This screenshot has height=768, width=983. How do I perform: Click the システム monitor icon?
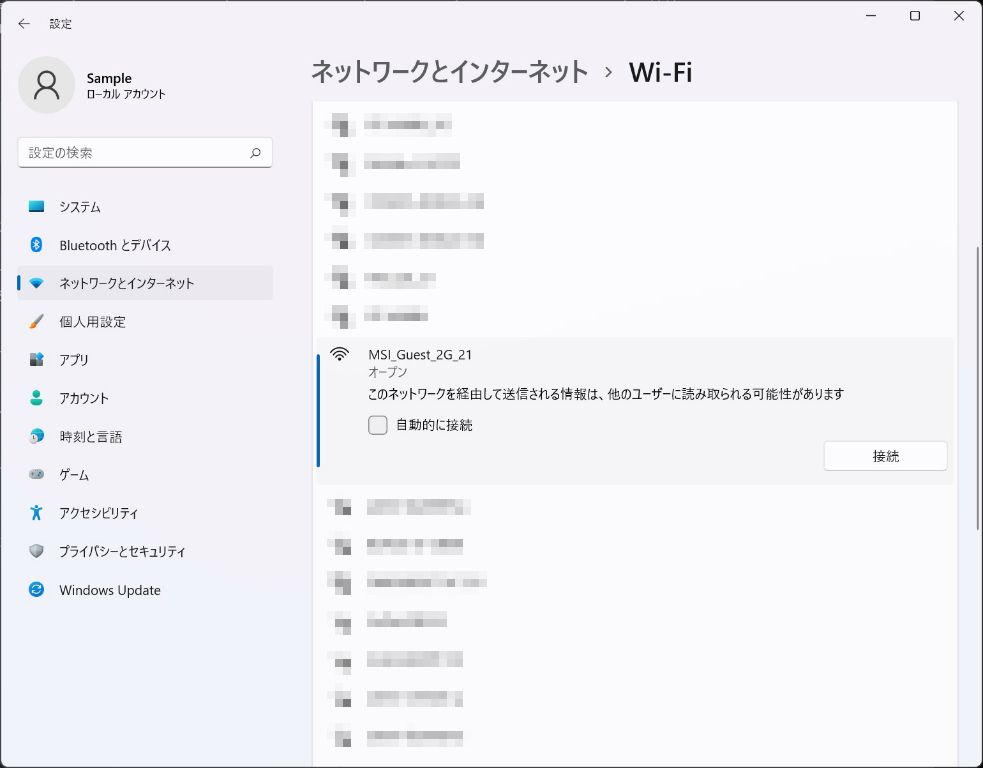[36, 206]
